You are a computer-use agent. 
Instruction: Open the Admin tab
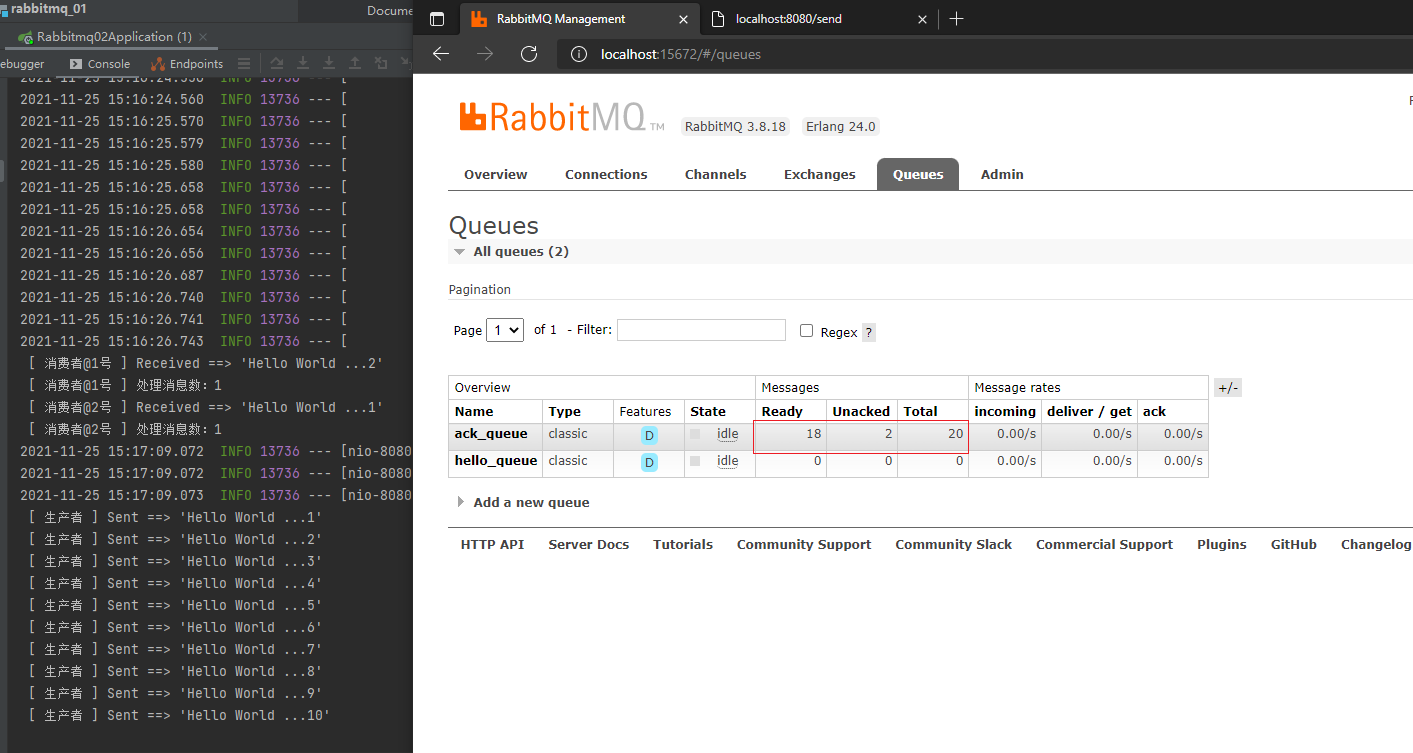1002,174
